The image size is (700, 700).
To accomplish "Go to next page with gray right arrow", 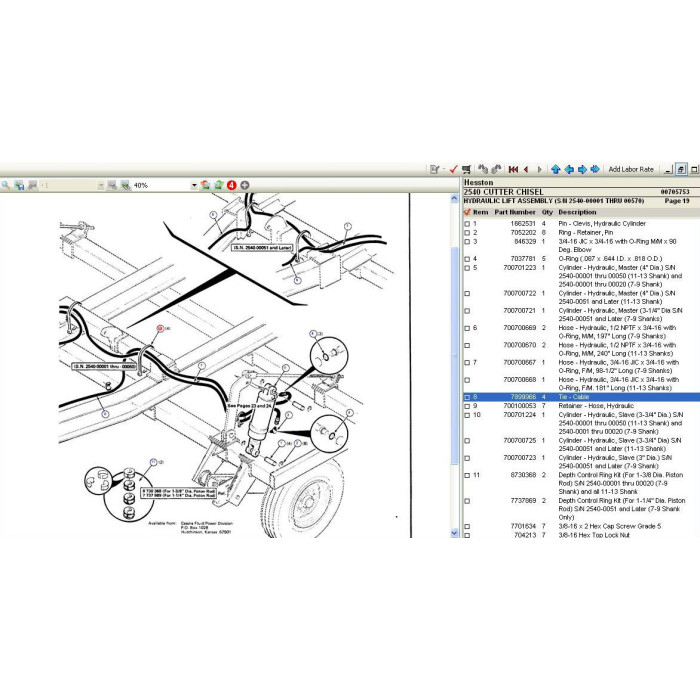I will [539, 169].
